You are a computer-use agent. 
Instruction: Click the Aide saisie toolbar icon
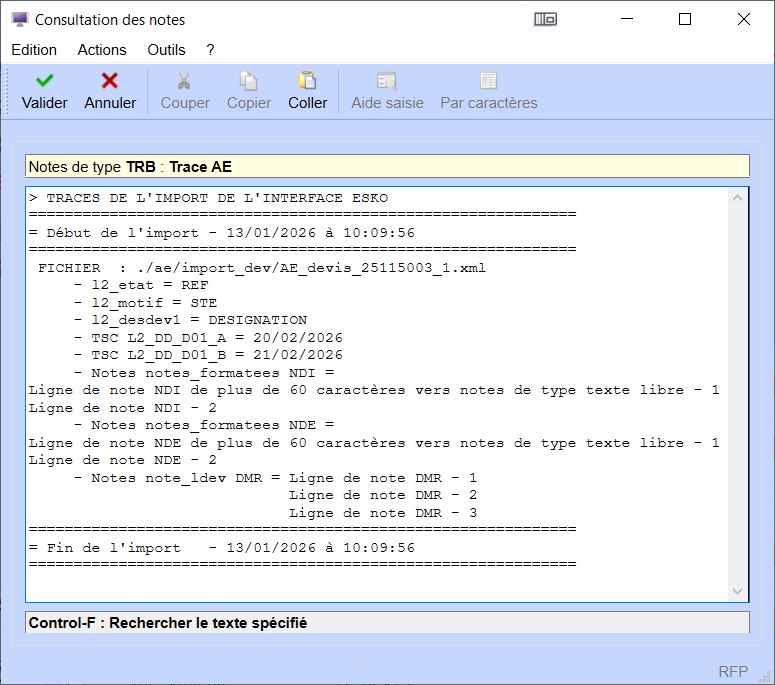(387, 81)
